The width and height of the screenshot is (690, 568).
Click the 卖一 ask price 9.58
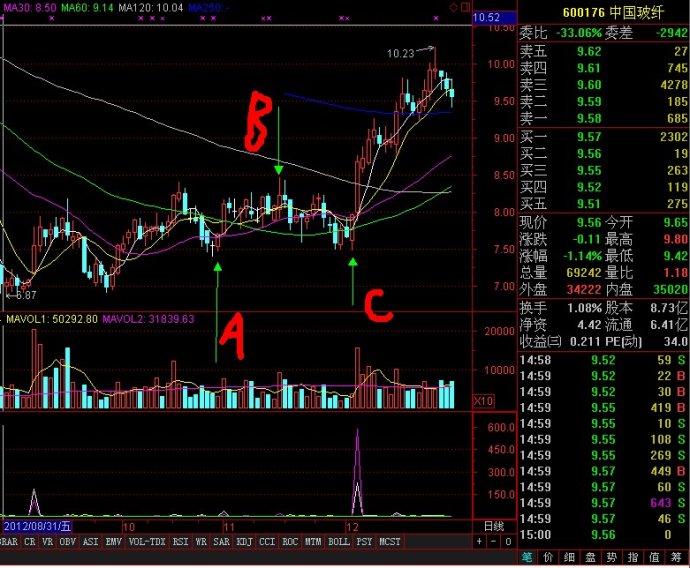(x=589, y=118)
